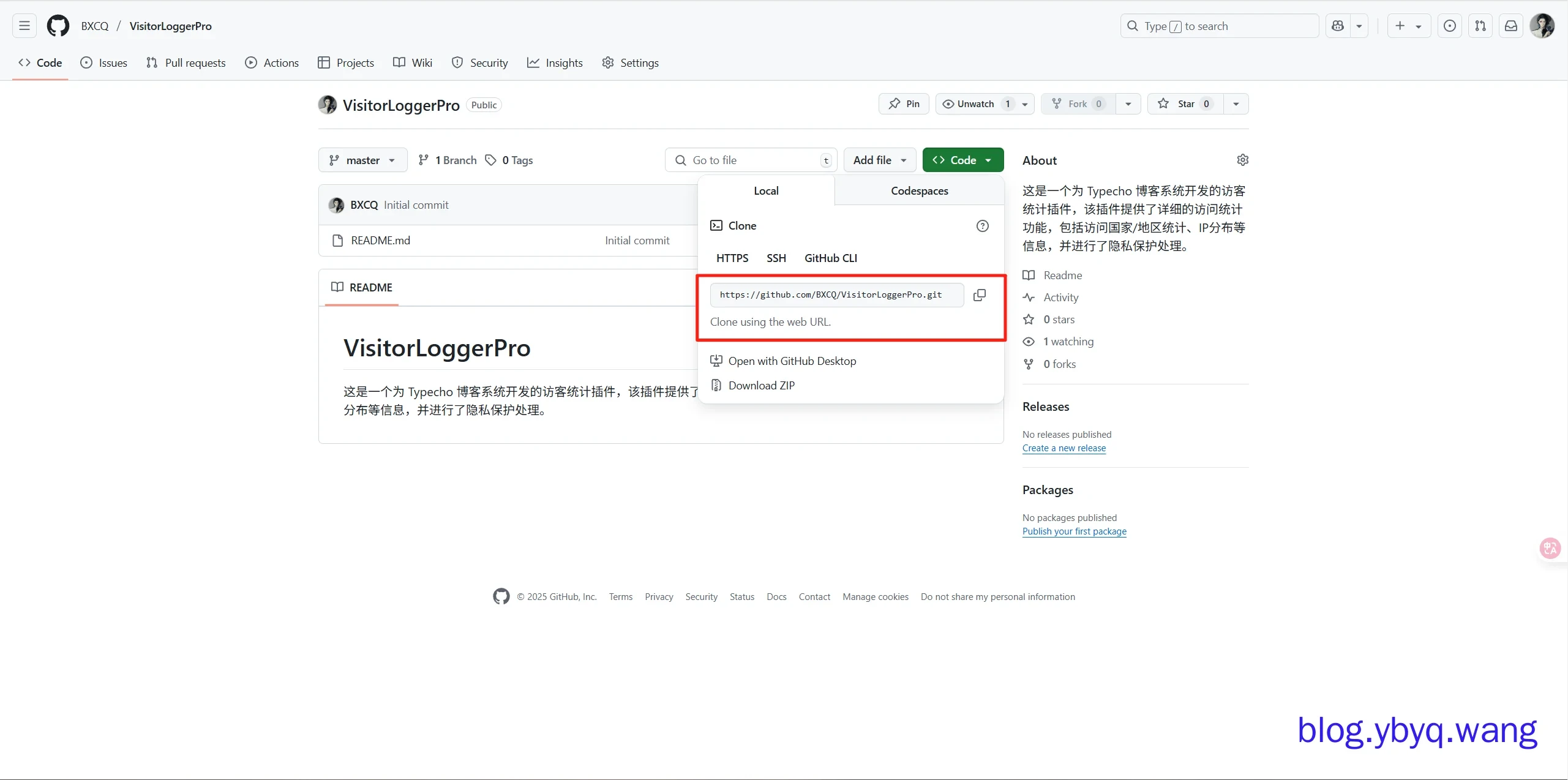This screenshot has width=1568, height=780.
Task: Open the BXCQ commit author link
Action: pyautogui.click(x=364, y=204)
